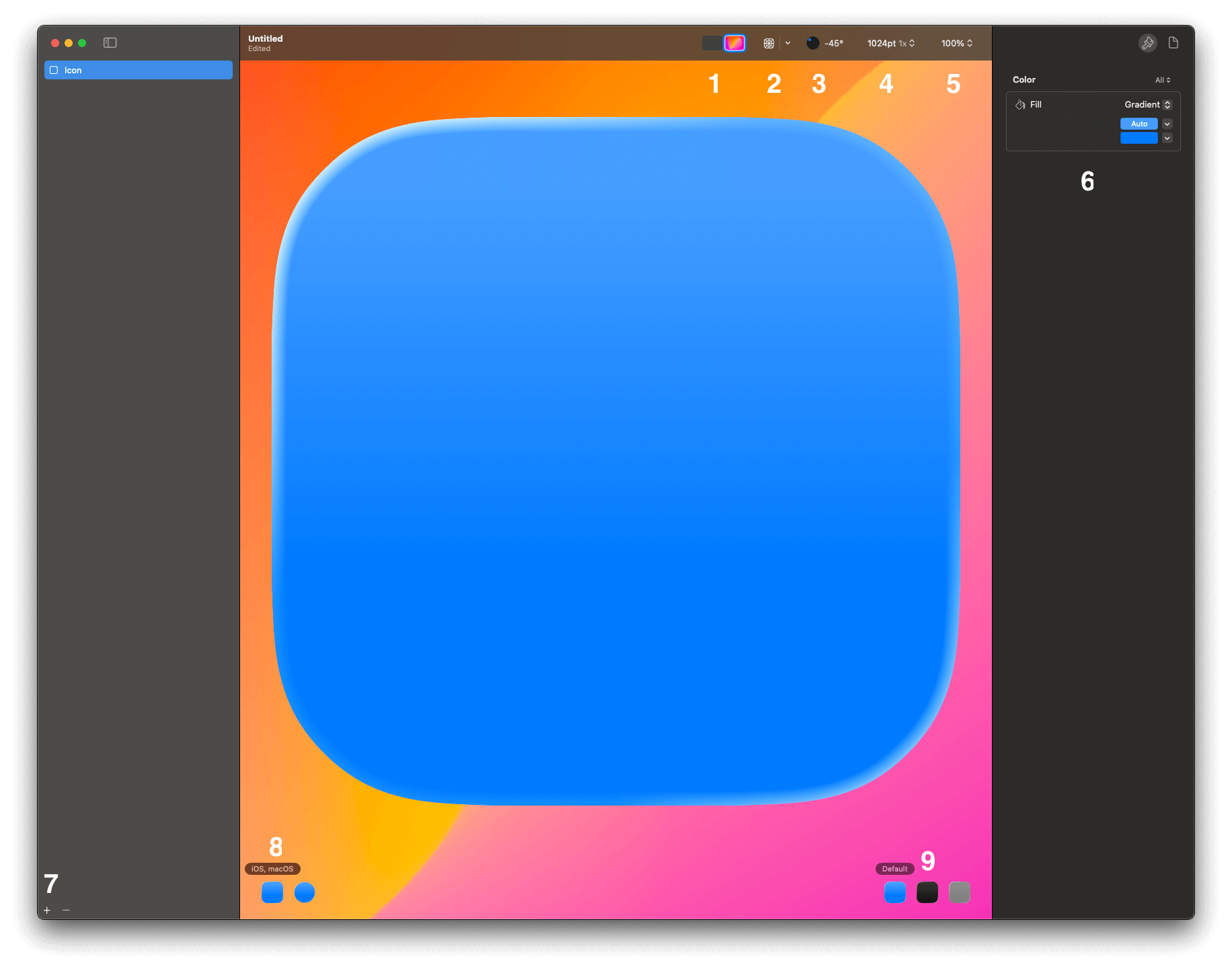Click the bottom blue gradient color swatch
The width and height of the screenshot is (1232, 969).
point(1139,137)
